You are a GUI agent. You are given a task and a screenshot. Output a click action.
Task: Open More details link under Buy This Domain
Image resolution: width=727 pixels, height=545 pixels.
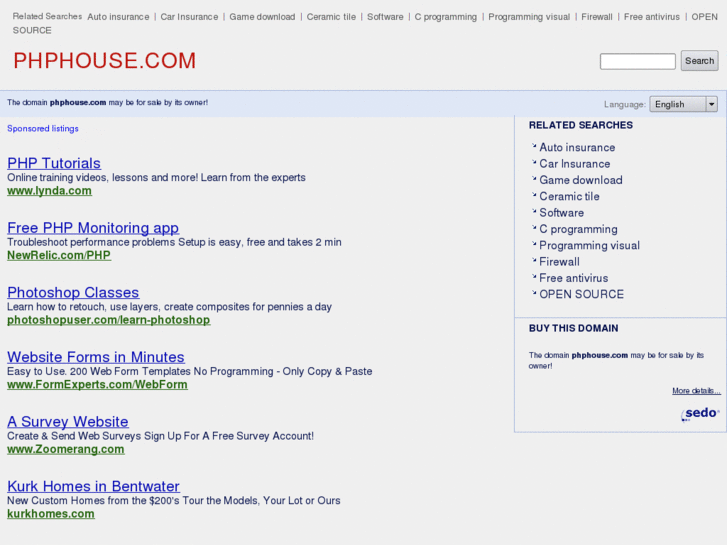[x=696, y=391]
